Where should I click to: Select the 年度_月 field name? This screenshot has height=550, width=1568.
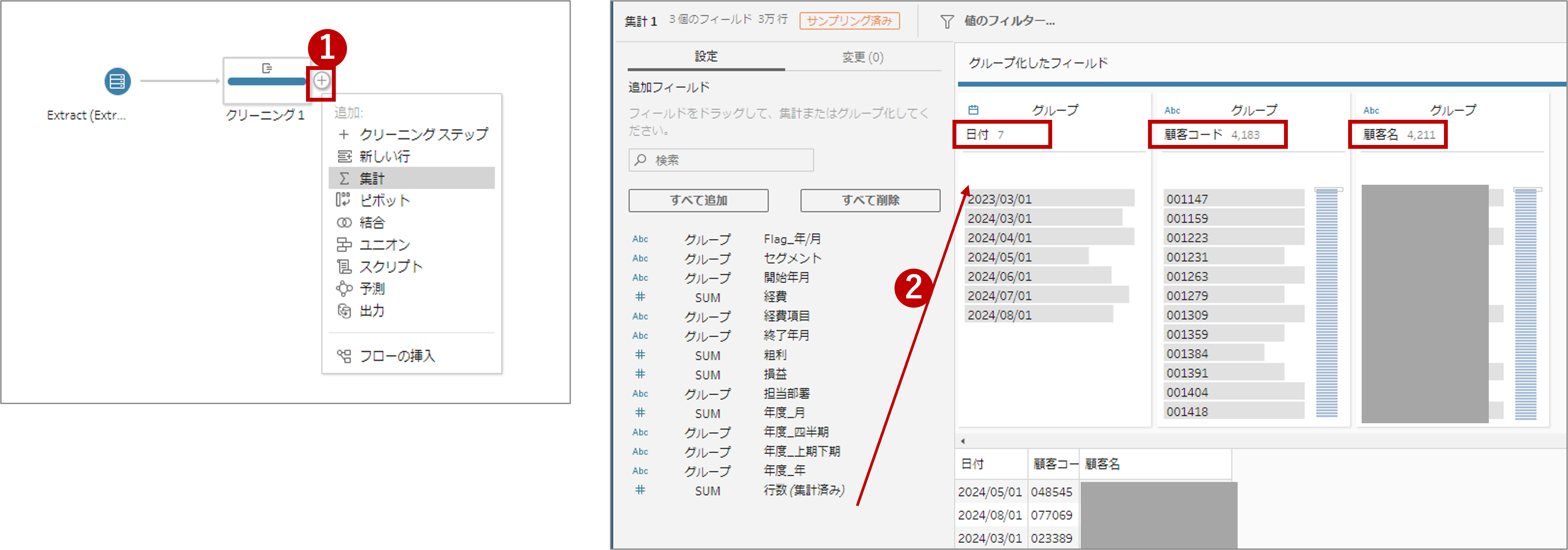click(x=785, y=412)
